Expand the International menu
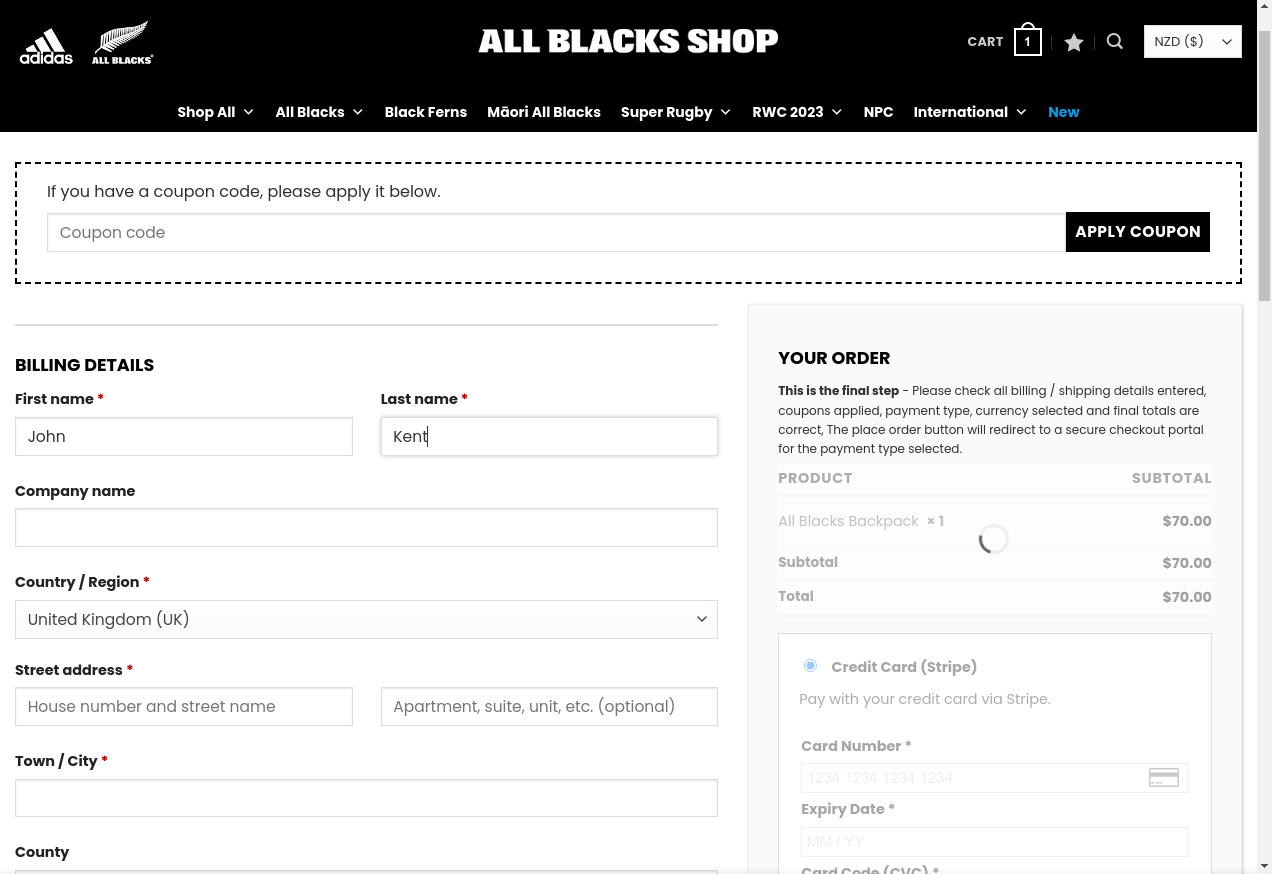 click(970, 112)
